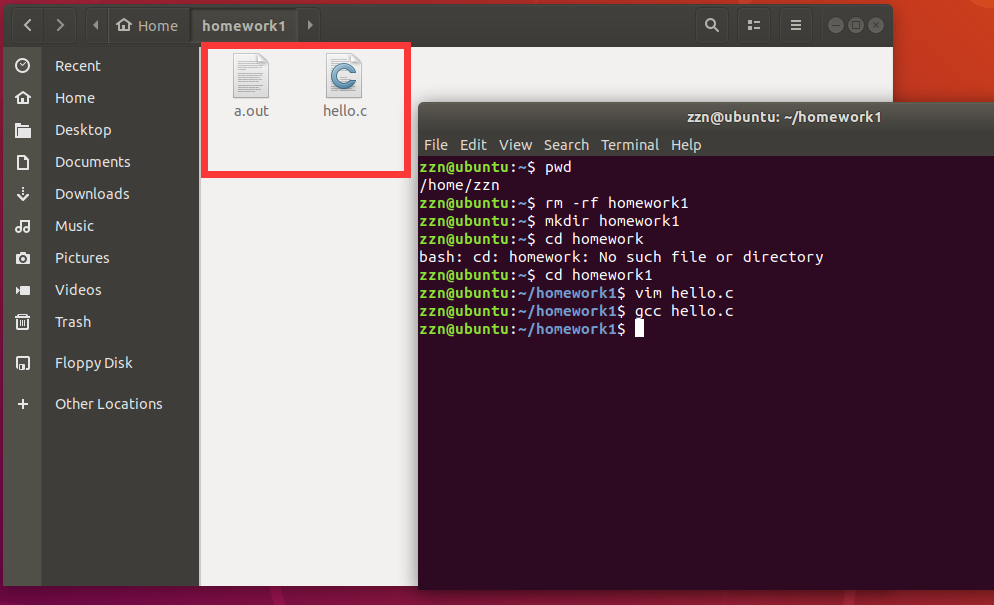994x605 pixels.
Task: Open the View menu in Terminal
Action: pos(515,145)
